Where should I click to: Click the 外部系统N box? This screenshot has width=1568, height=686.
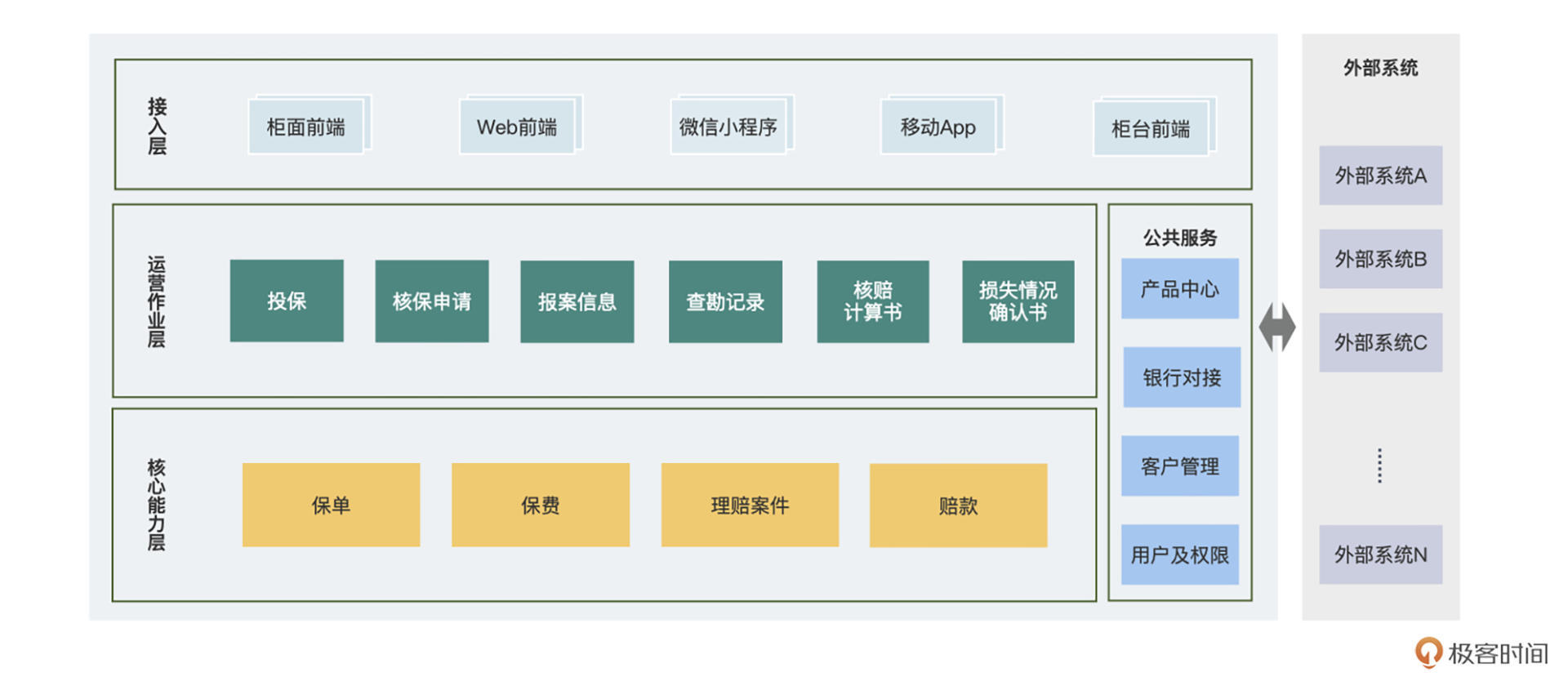pyautogui.click(x=1381, y=555)
